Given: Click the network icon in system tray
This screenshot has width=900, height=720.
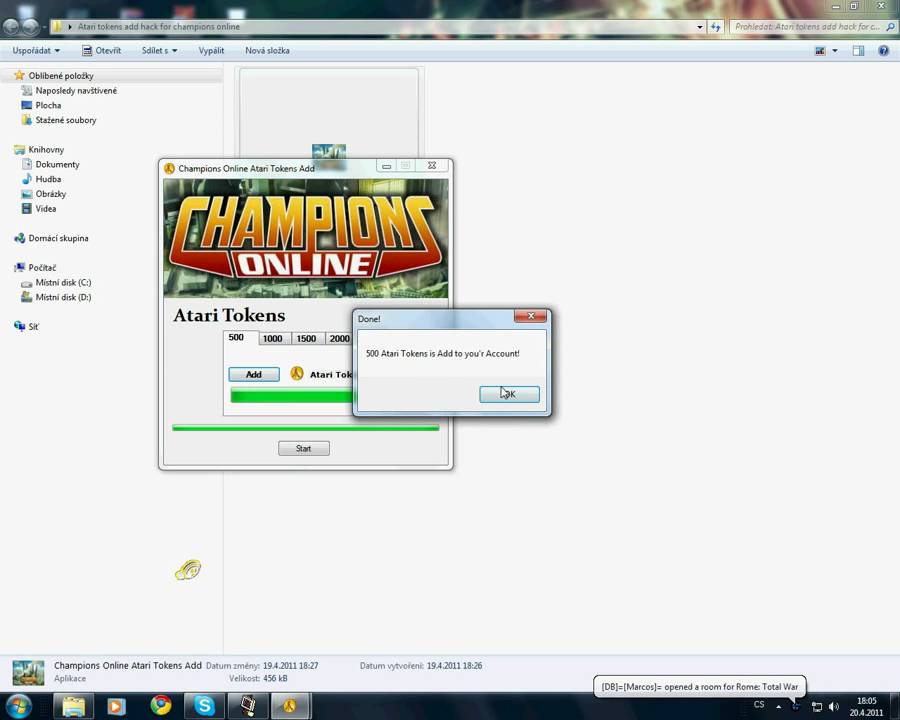Looking at the screenshot, I should pos(817,707).
